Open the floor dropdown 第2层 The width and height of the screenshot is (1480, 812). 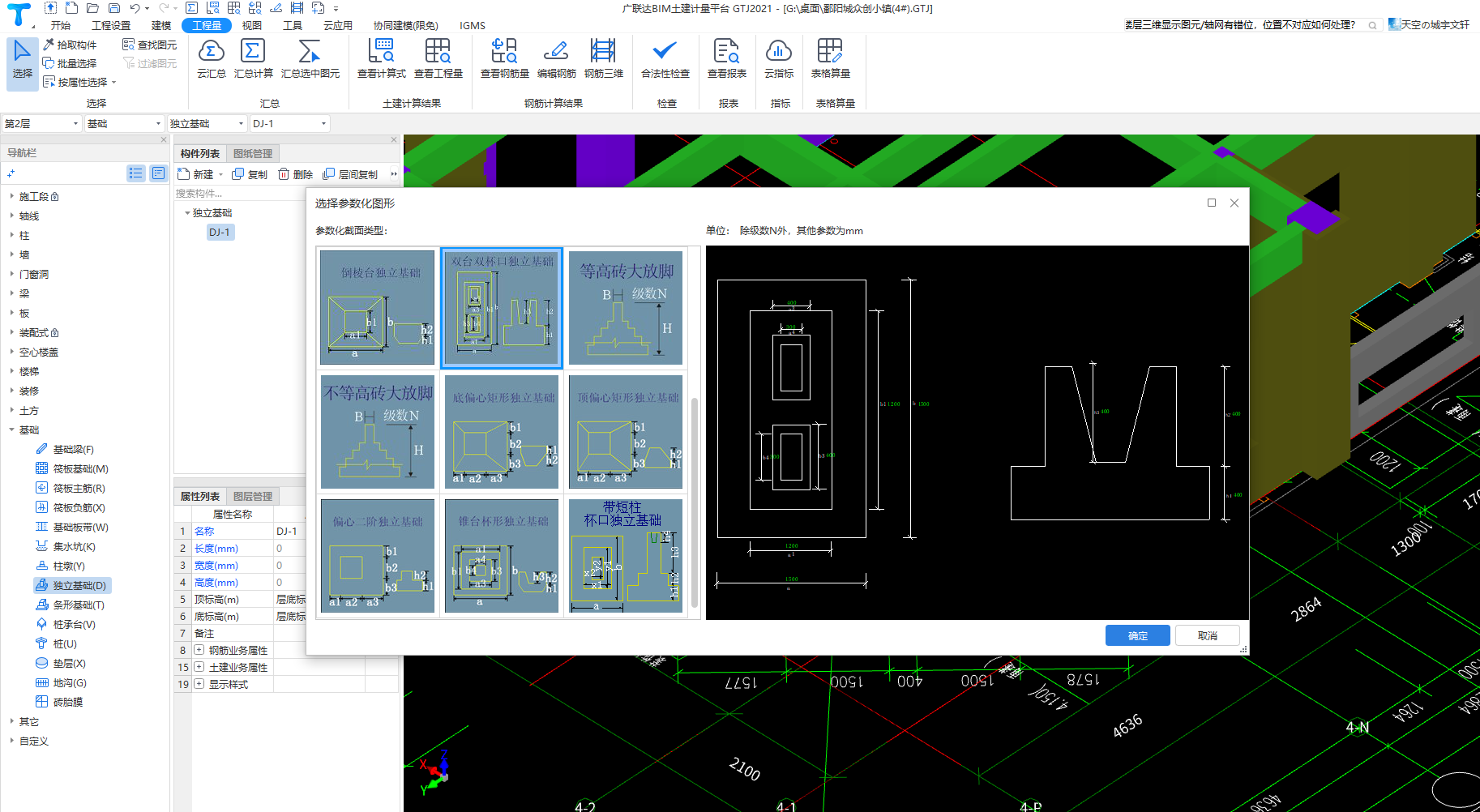click(x=41, y=123)
